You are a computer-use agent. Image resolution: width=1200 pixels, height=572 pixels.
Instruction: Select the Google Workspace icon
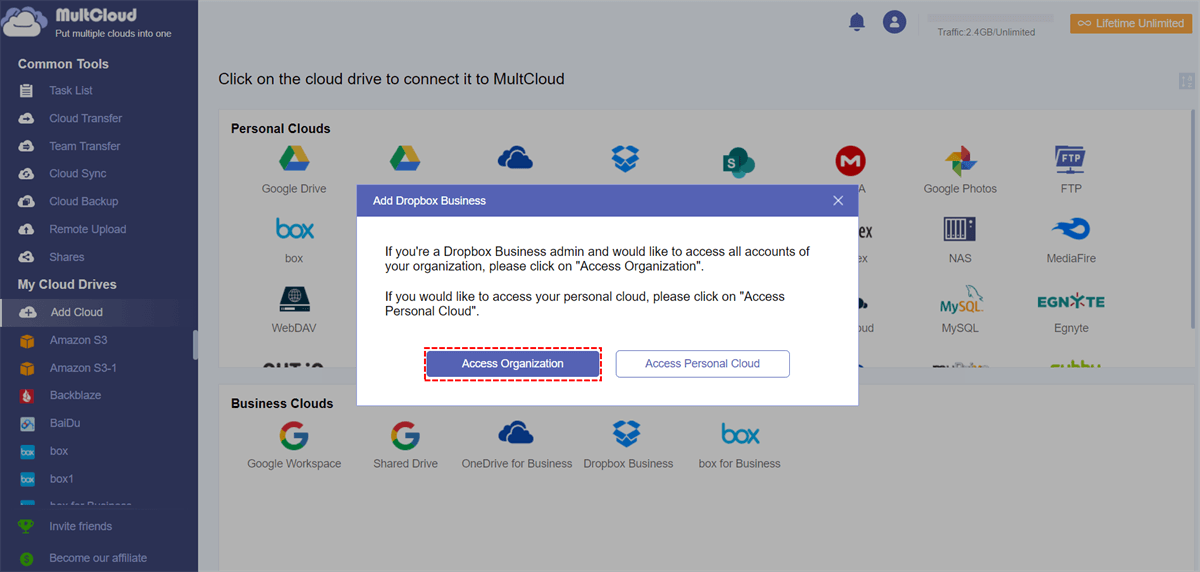294,435
